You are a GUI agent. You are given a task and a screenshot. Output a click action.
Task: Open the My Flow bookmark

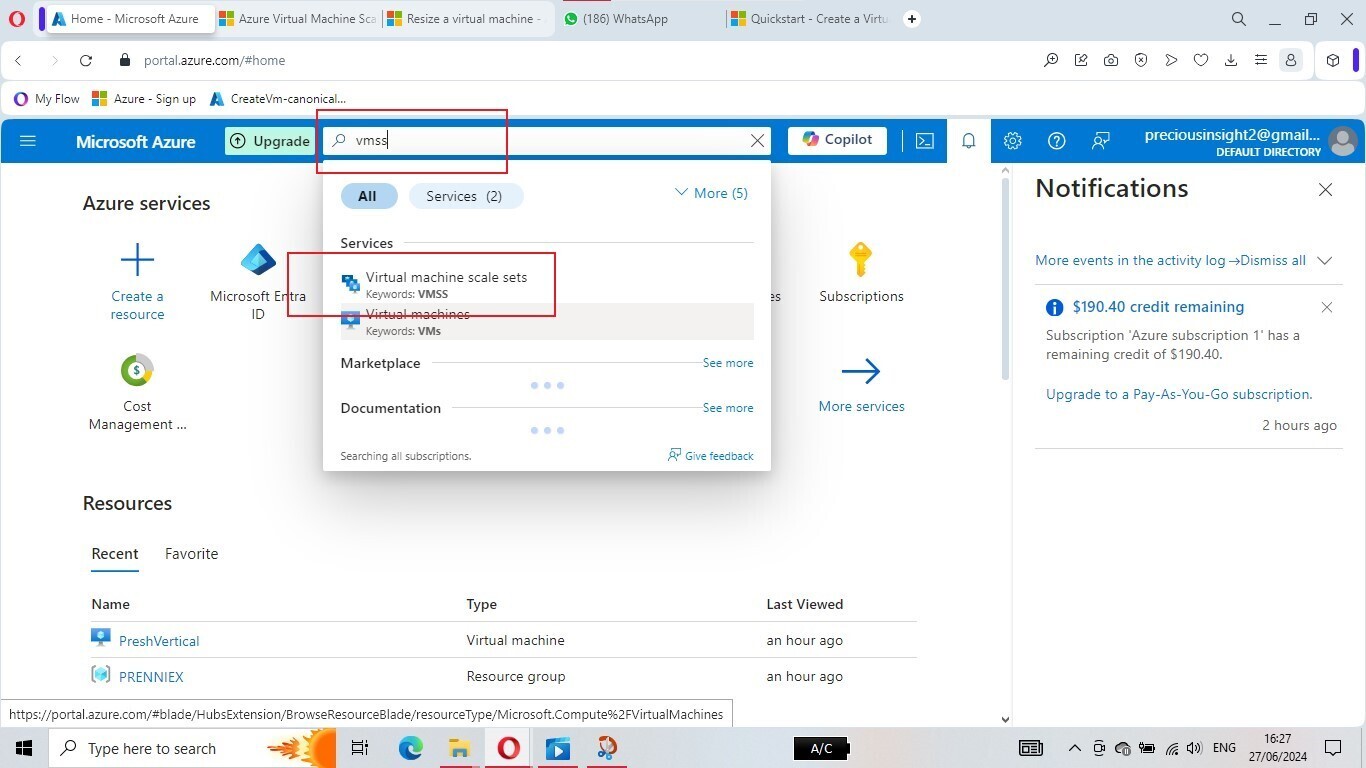point(47,99)
